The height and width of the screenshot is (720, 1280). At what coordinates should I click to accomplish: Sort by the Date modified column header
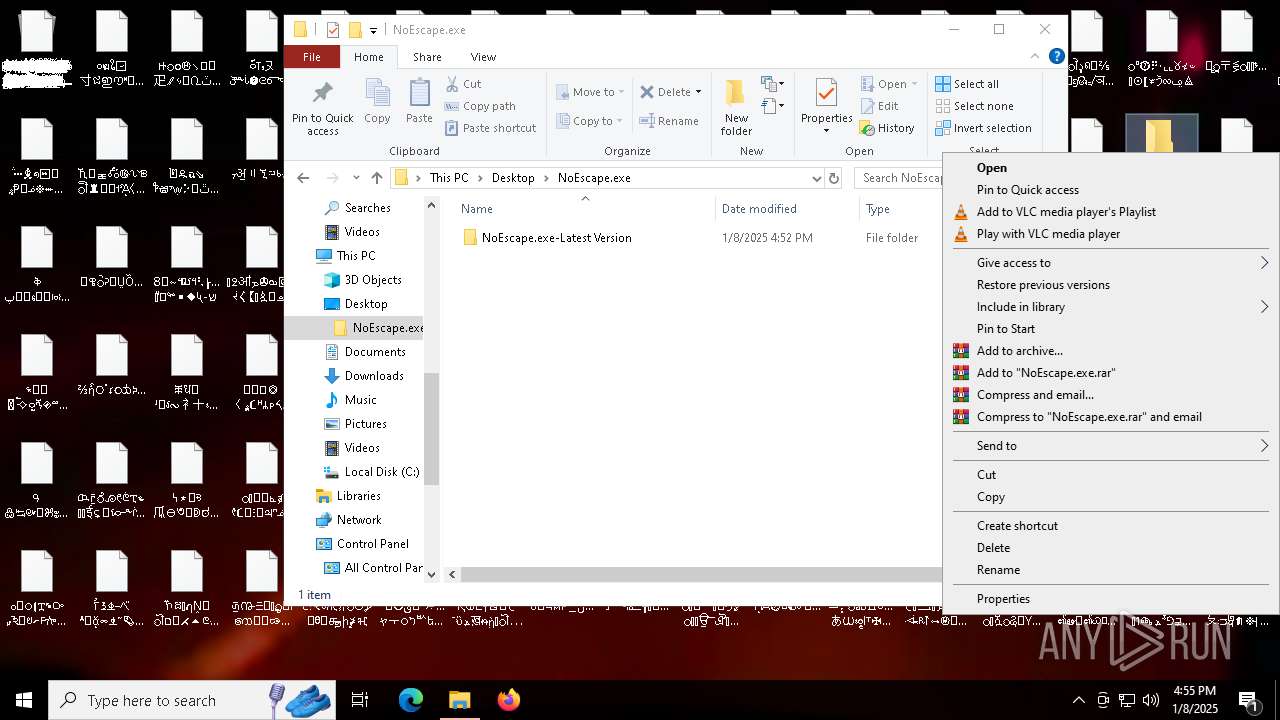[x=759, y=209]
